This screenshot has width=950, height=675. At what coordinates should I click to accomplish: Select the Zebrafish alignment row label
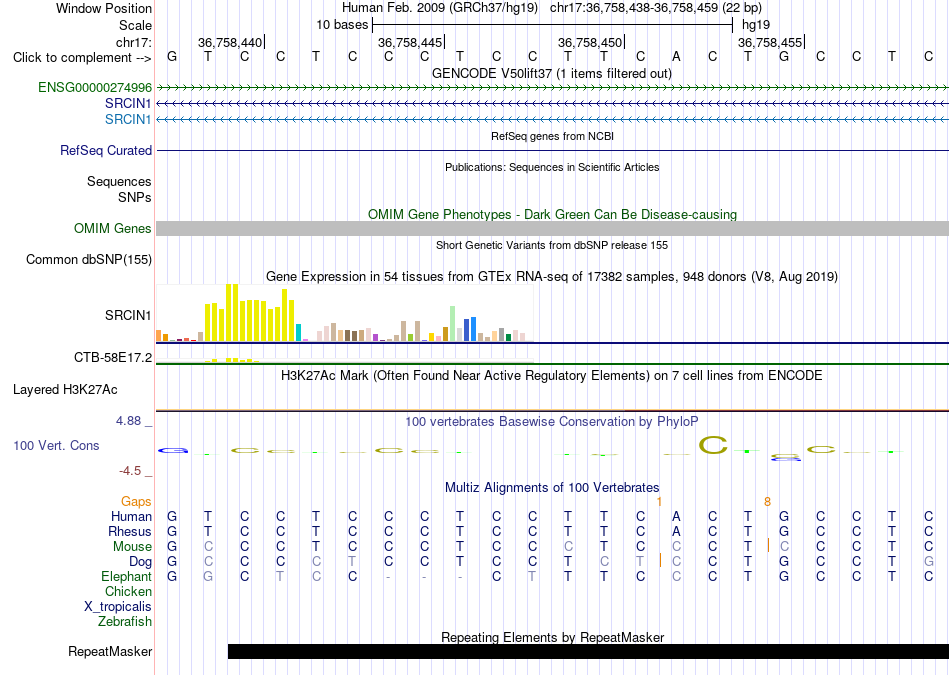[x=125, y=621]
